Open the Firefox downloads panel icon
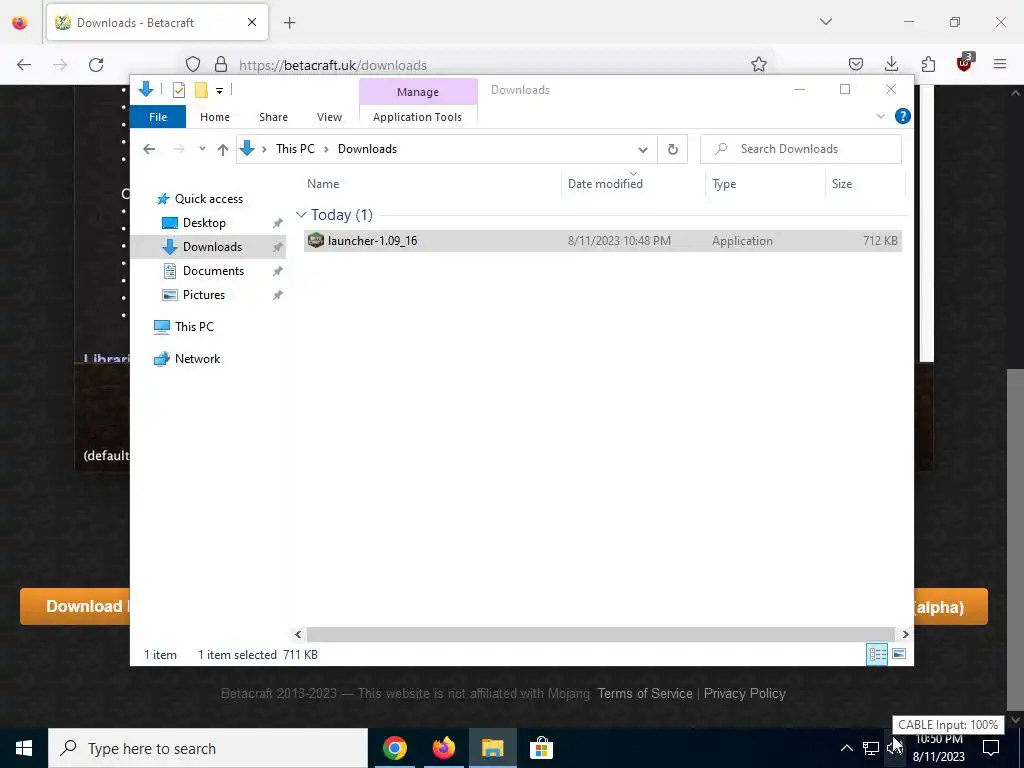 (891, 64)
